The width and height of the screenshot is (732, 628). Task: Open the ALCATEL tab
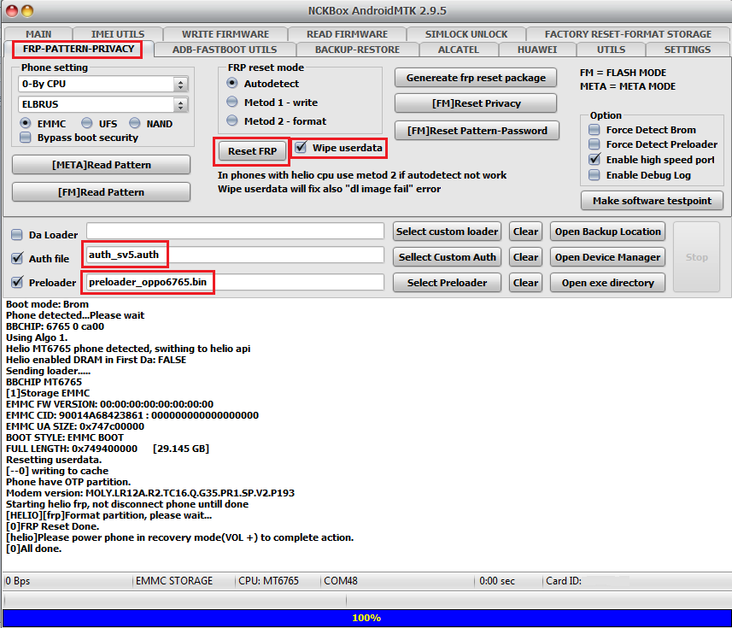pyautogui.click(x=458, y=49)
